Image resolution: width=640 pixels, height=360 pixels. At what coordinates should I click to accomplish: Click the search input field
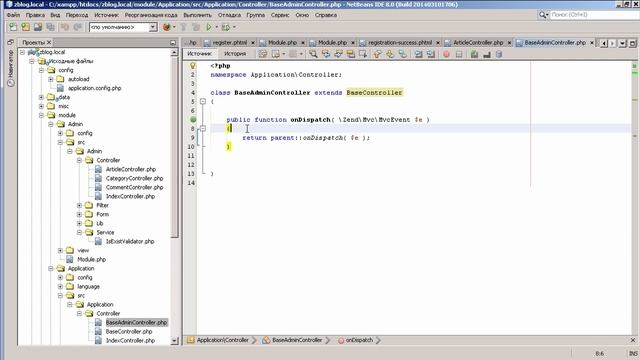pyautogui.click(x=595, y=15)
